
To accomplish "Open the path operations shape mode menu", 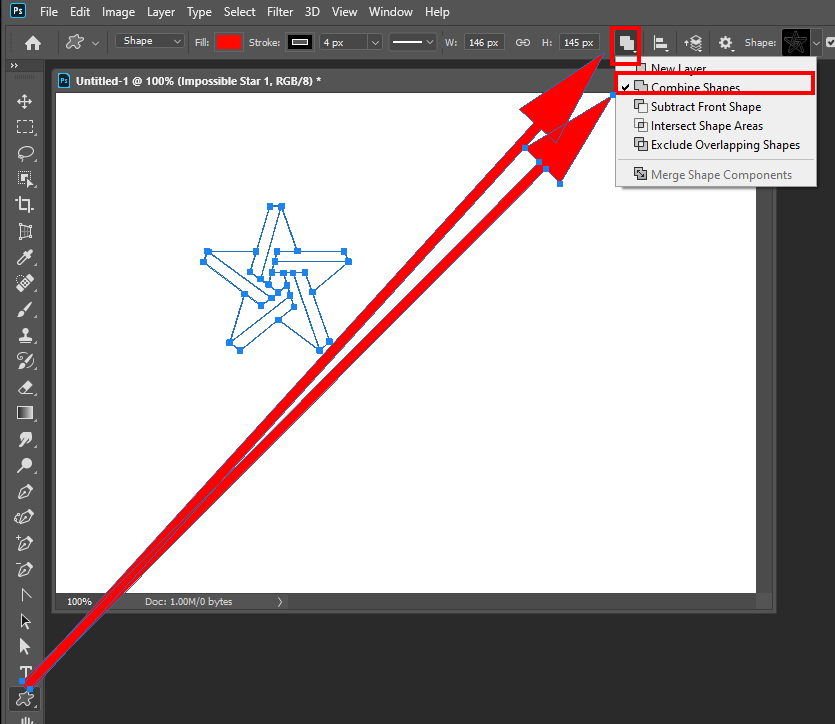I will pyautogui.click(x=625, y=44).
